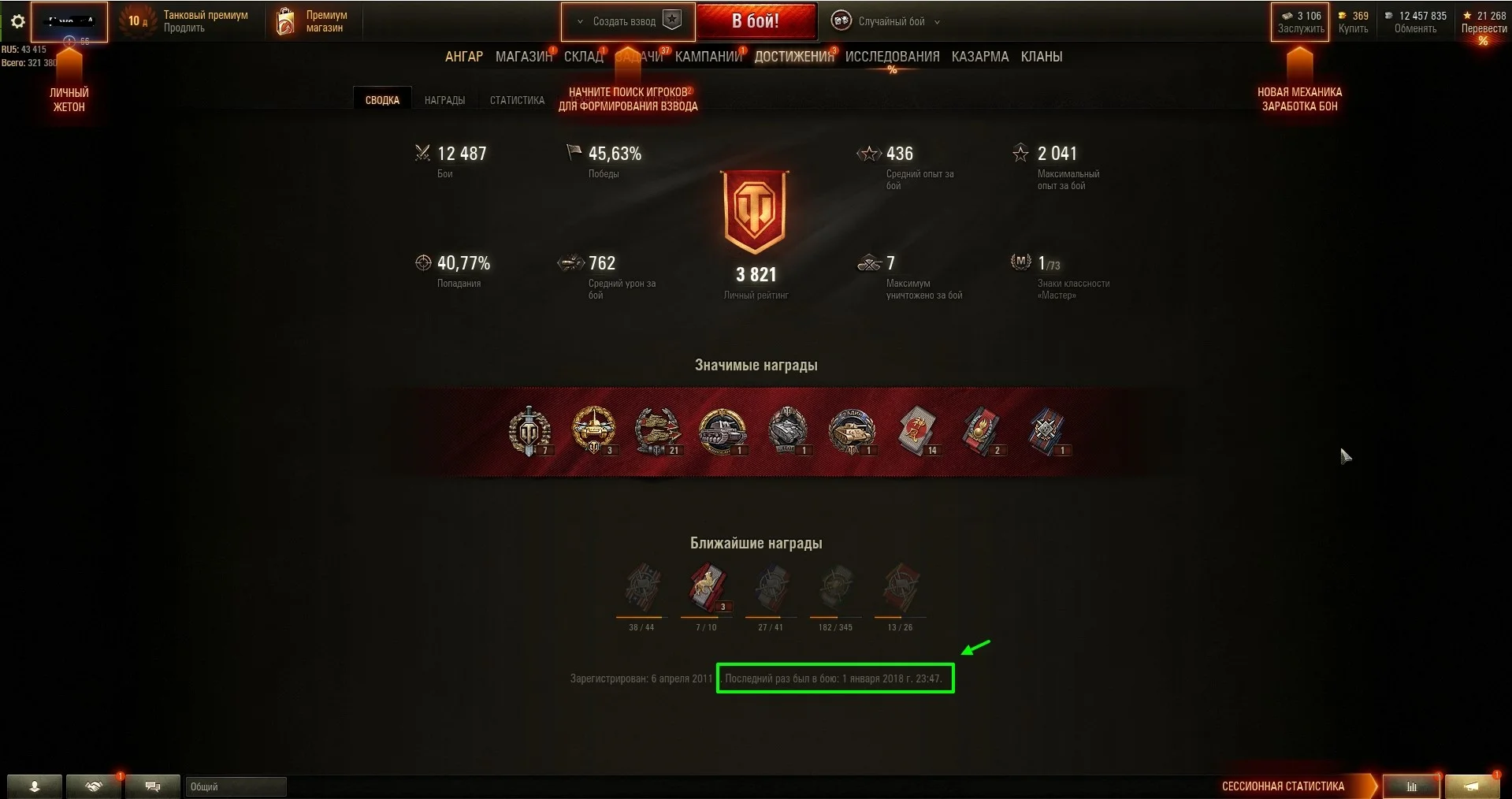Open the Исследования menu

(892, 57)
